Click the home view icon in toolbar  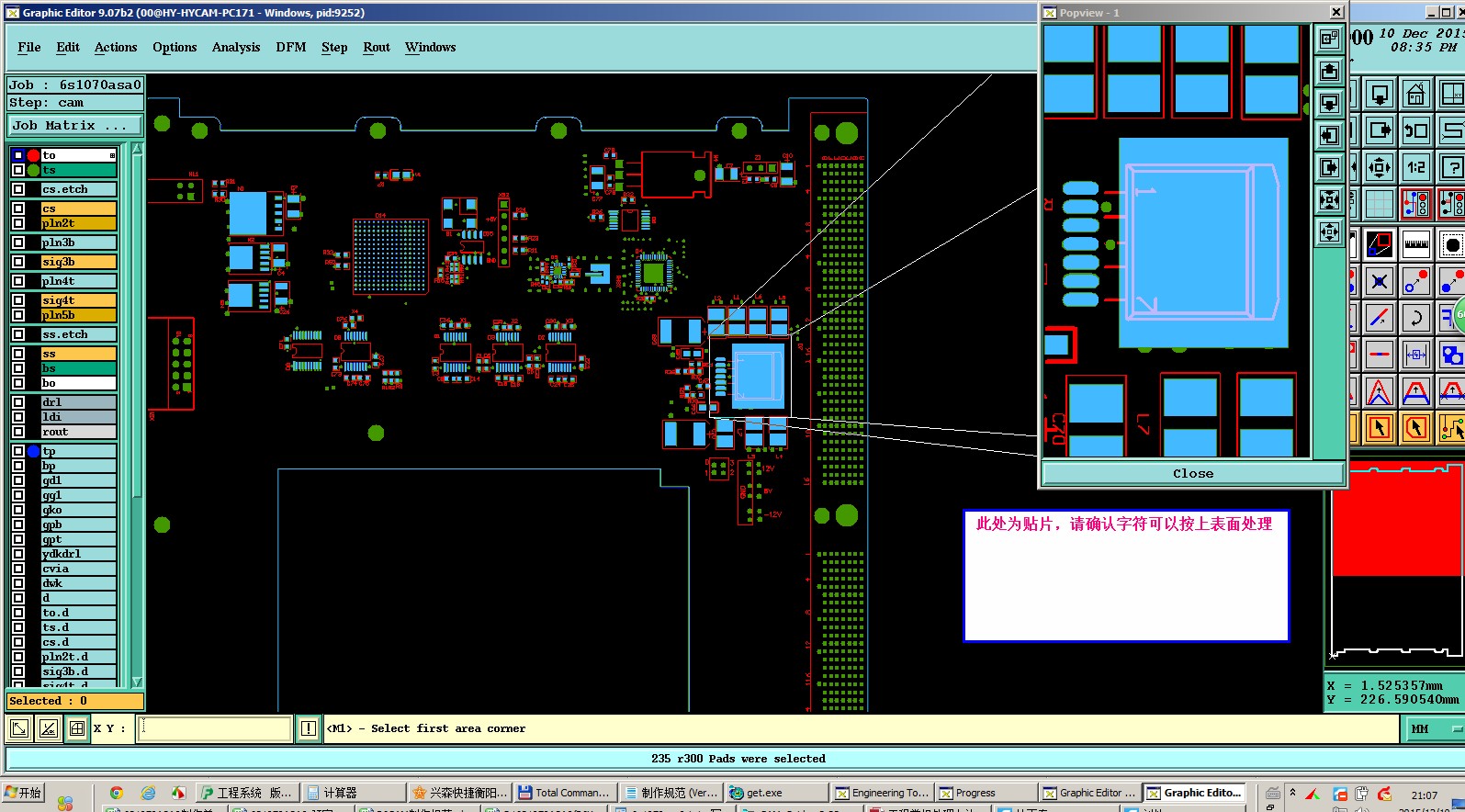[1415, 95]
